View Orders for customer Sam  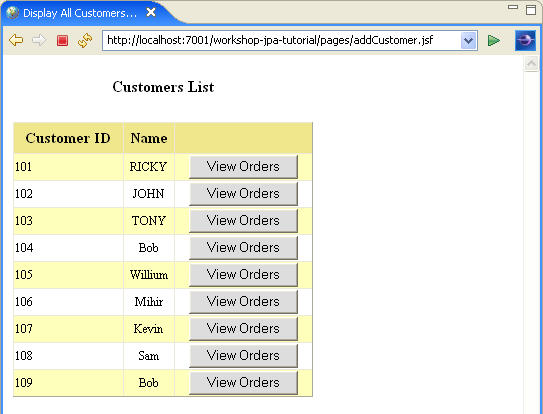pos(243,356)
